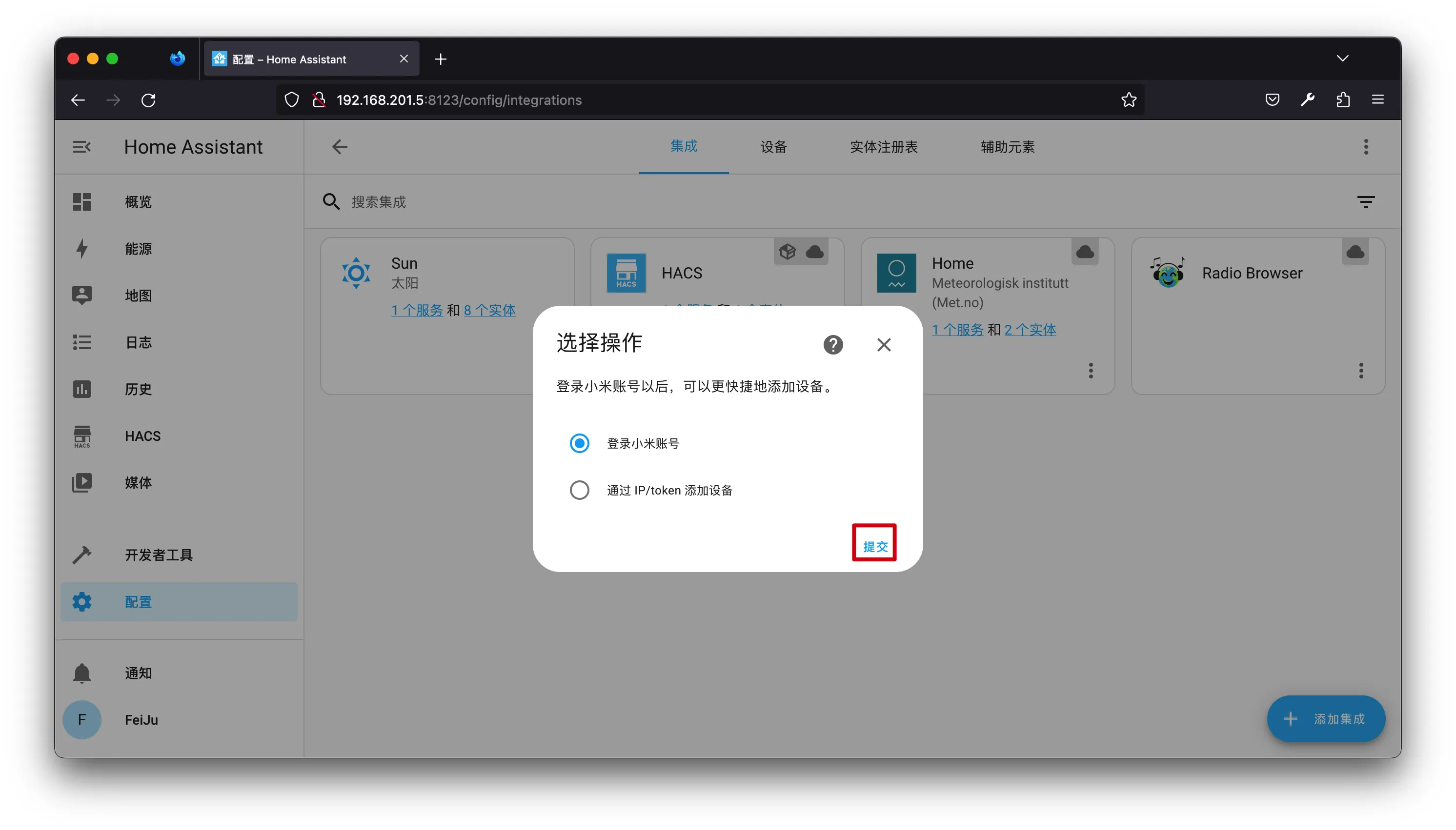Screen dimensions: 1456x830
Task: Open 开发者工具 developer tools
Action: 179,554
